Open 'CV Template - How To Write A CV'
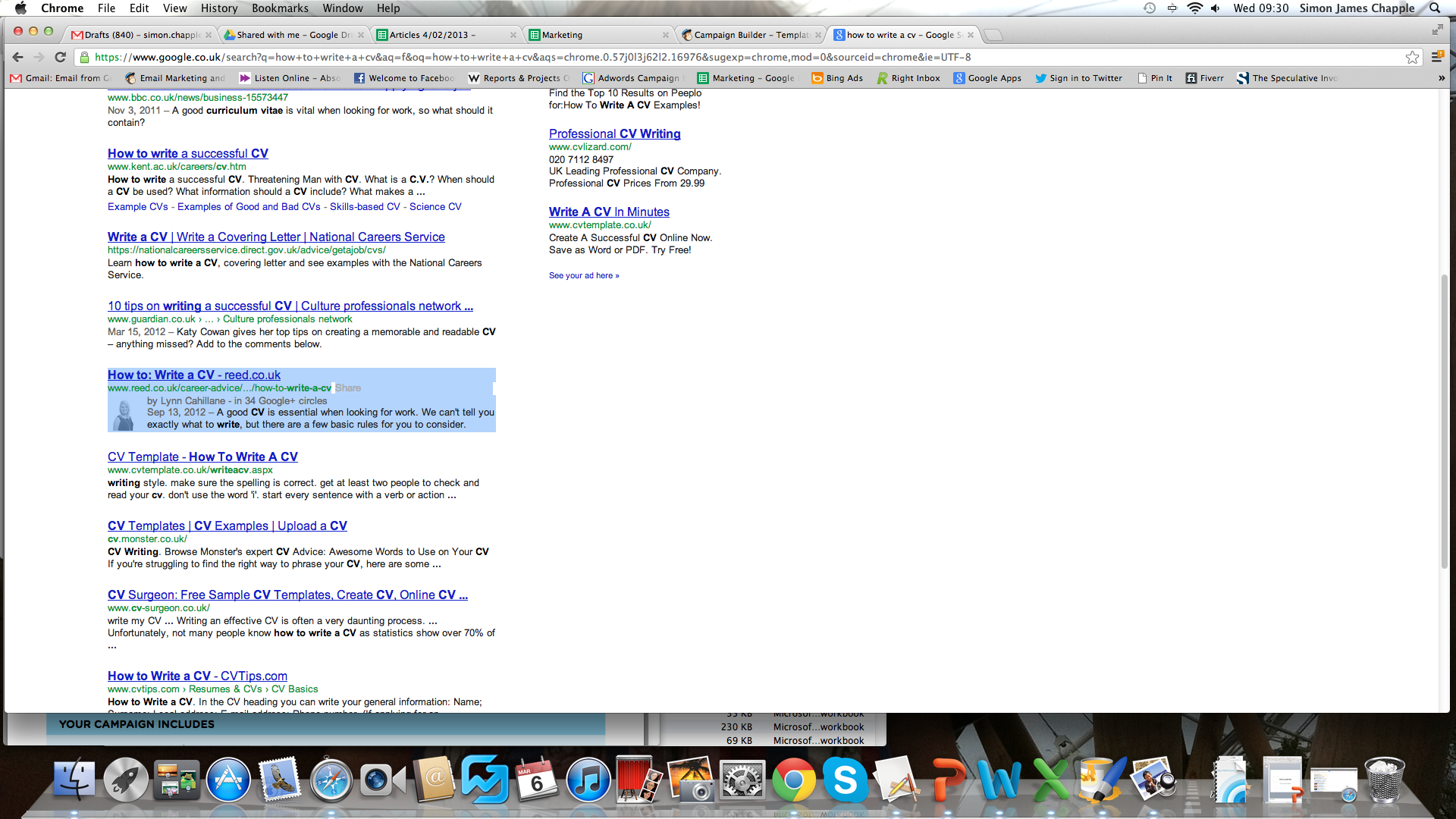1456x819 pixels. [202, 457]
